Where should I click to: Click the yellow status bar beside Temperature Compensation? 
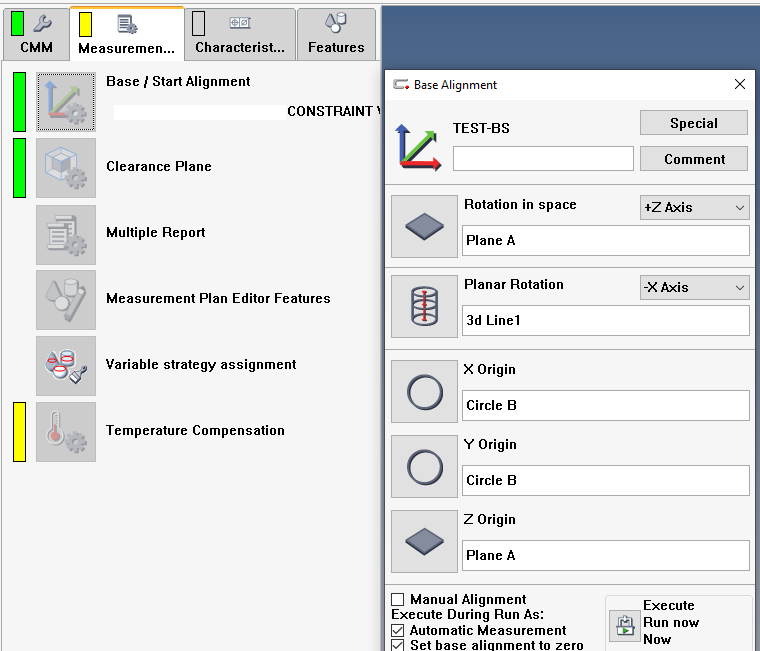(x=19, y=432)
